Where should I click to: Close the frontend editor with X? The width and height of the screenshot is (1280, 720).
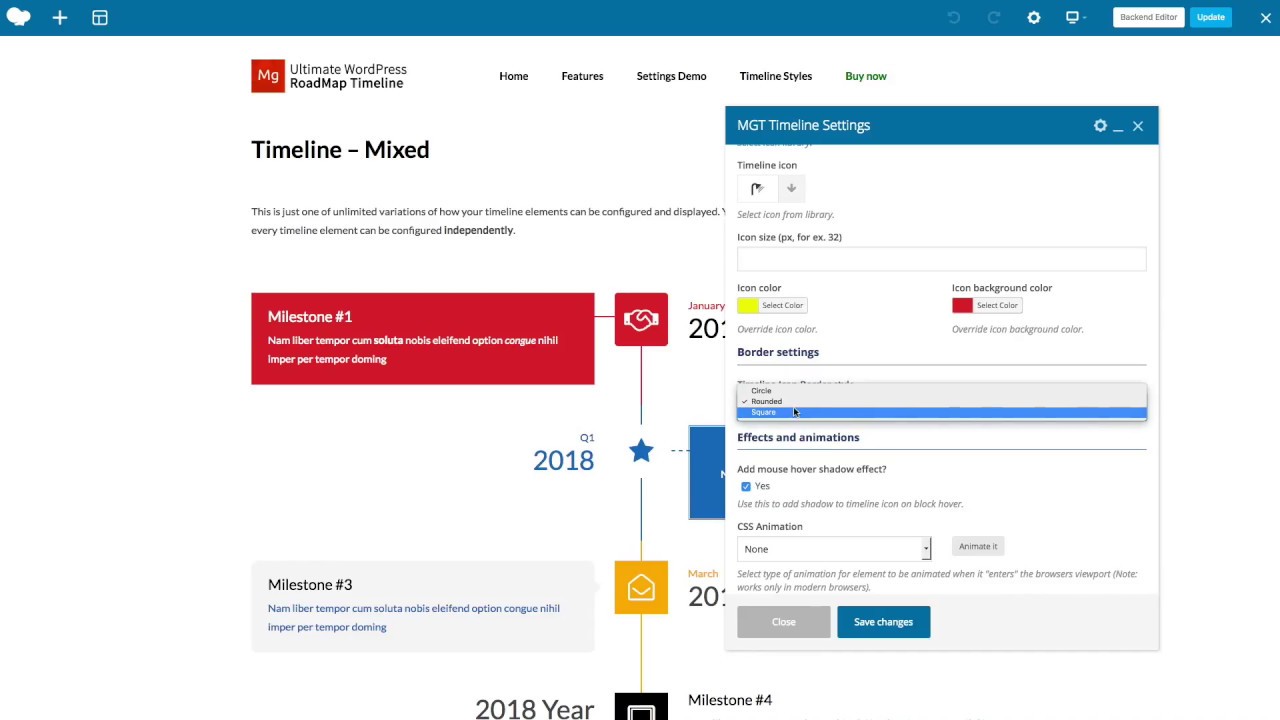coord(1265,17)
